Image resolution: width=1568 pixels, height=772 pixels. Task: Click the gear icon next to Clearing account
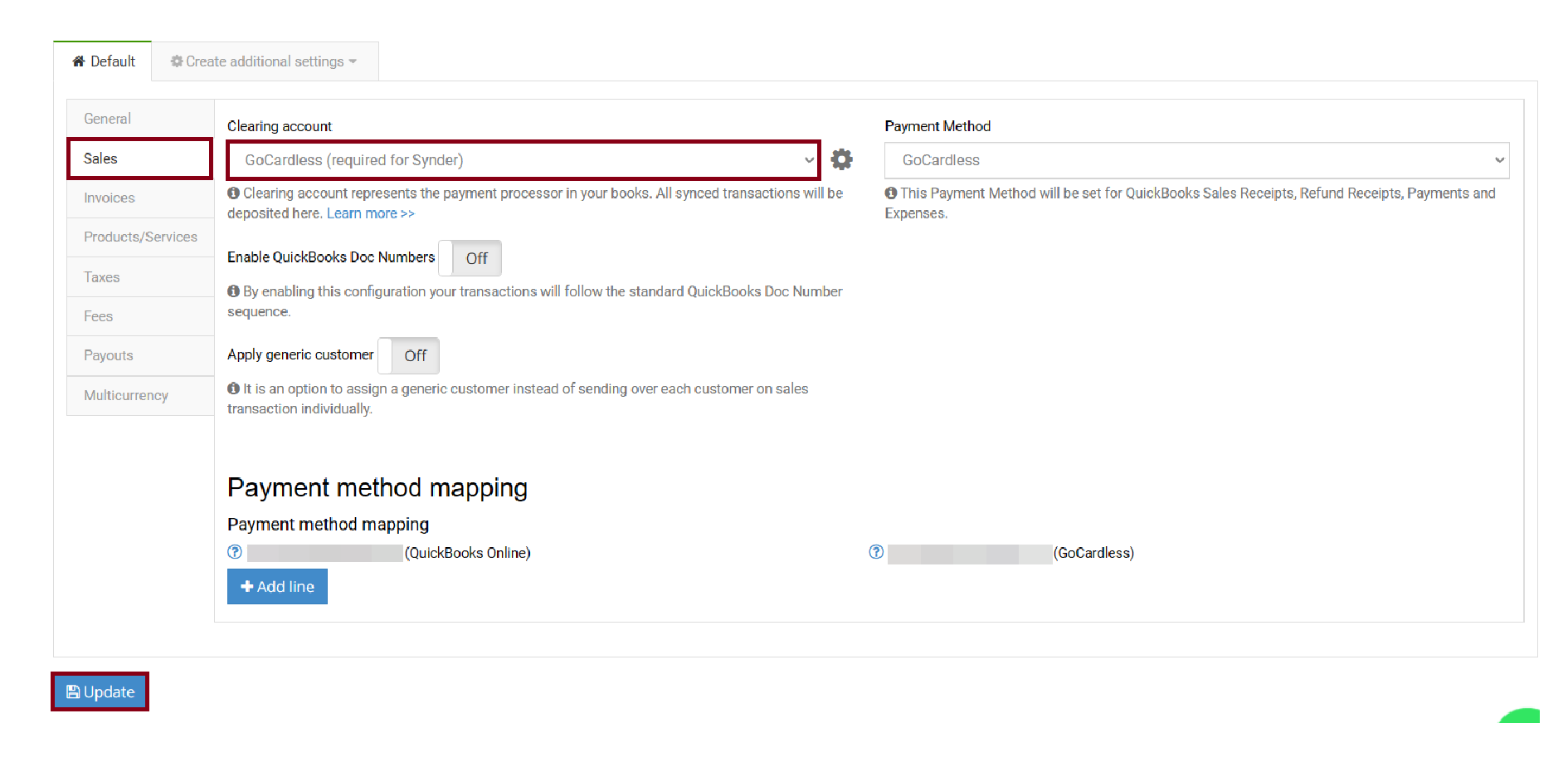click(x=841, y=159)
